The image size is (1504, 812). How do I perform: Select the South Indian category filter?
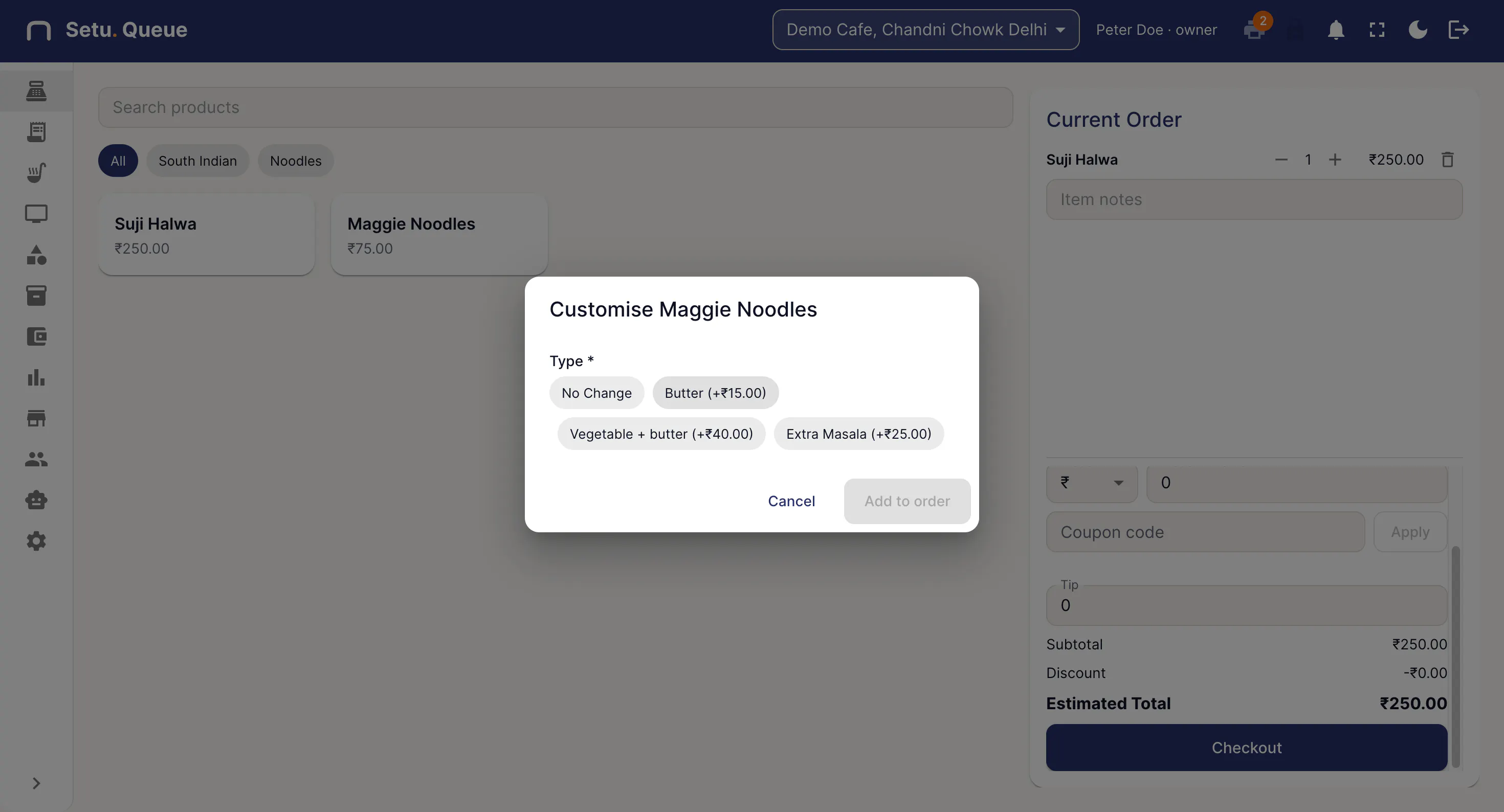[x=197, y=161]
